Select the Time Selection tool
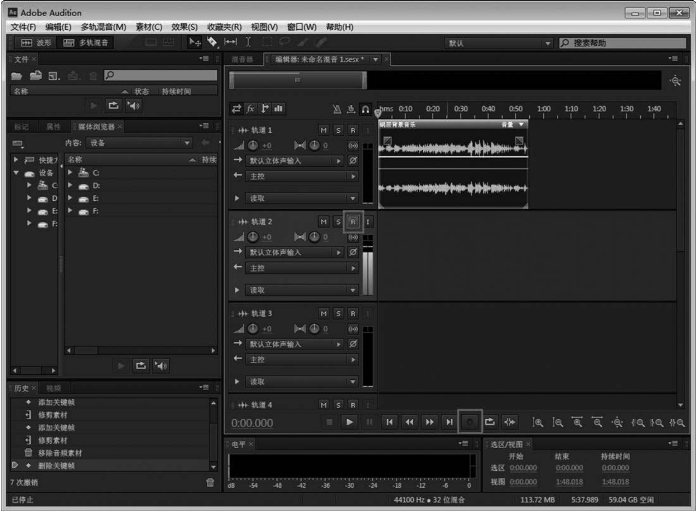This screenshot has width=696, height=511. [x=250, y=43]
